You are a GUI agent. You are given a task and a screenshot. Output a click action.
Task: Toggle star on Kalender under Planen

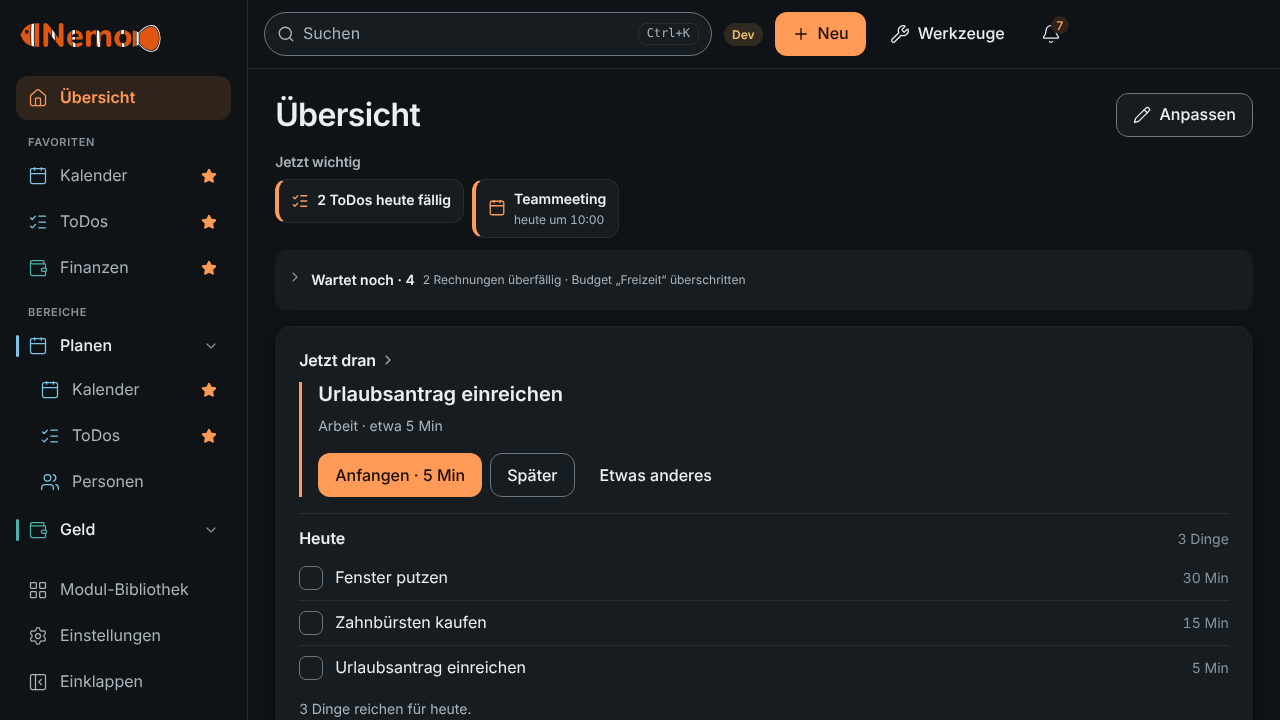click(209, 390)
